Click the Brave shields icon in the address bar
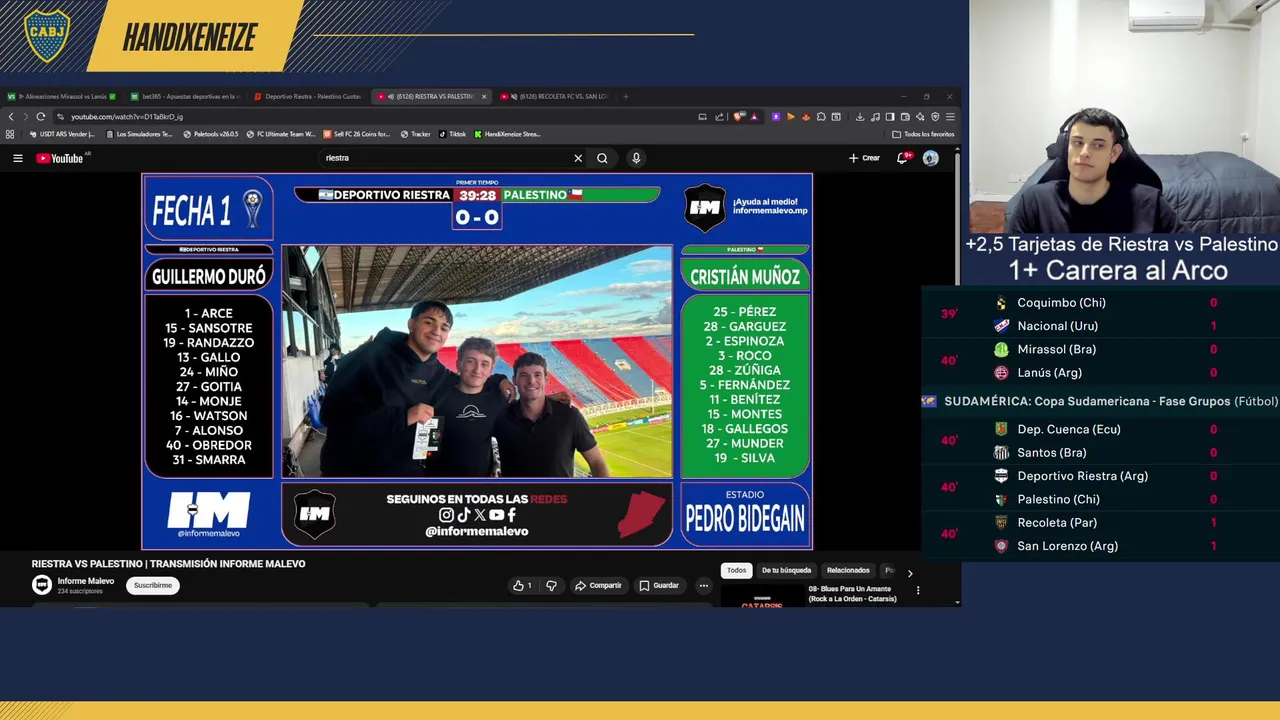 [x=740, y=116]
